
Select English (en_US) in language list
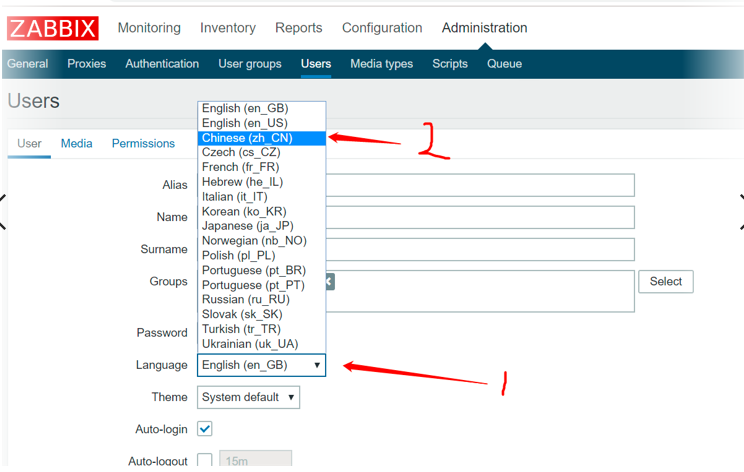click(x=261, y=123)
